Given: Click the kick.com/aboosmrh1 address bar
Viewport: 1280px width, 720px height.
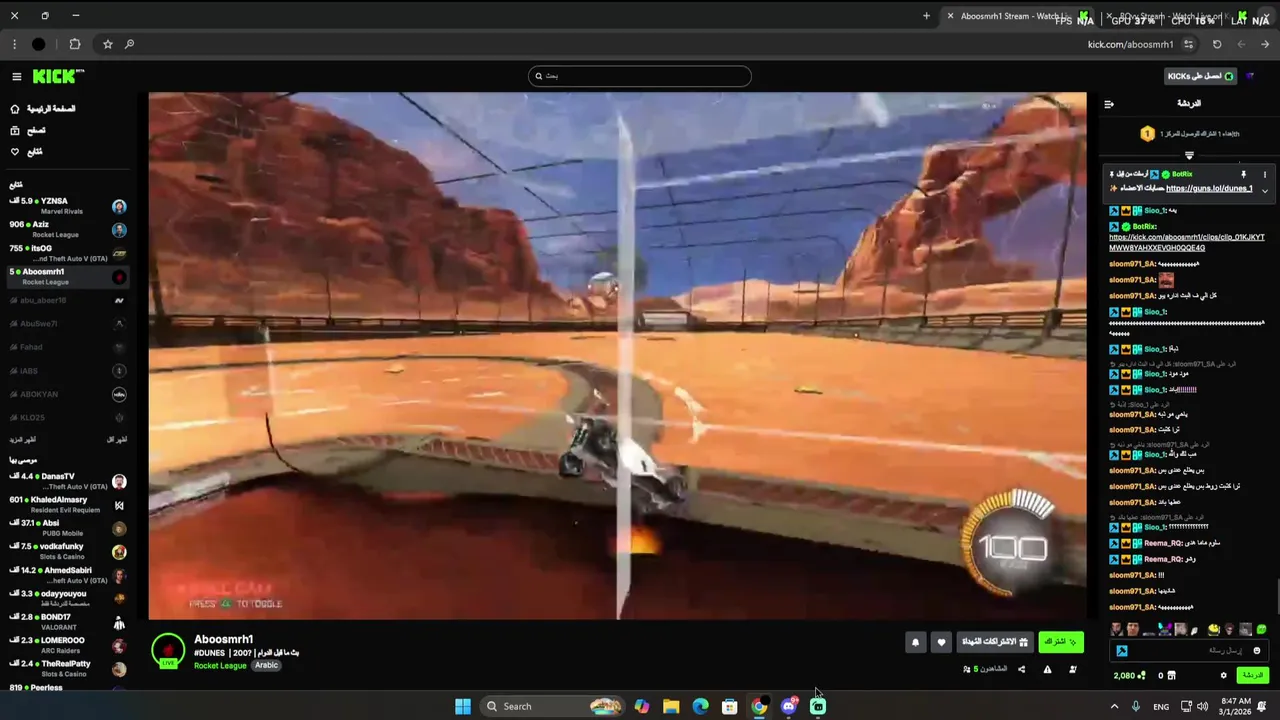Looking at the screenshot, I should click(1130, 44).
